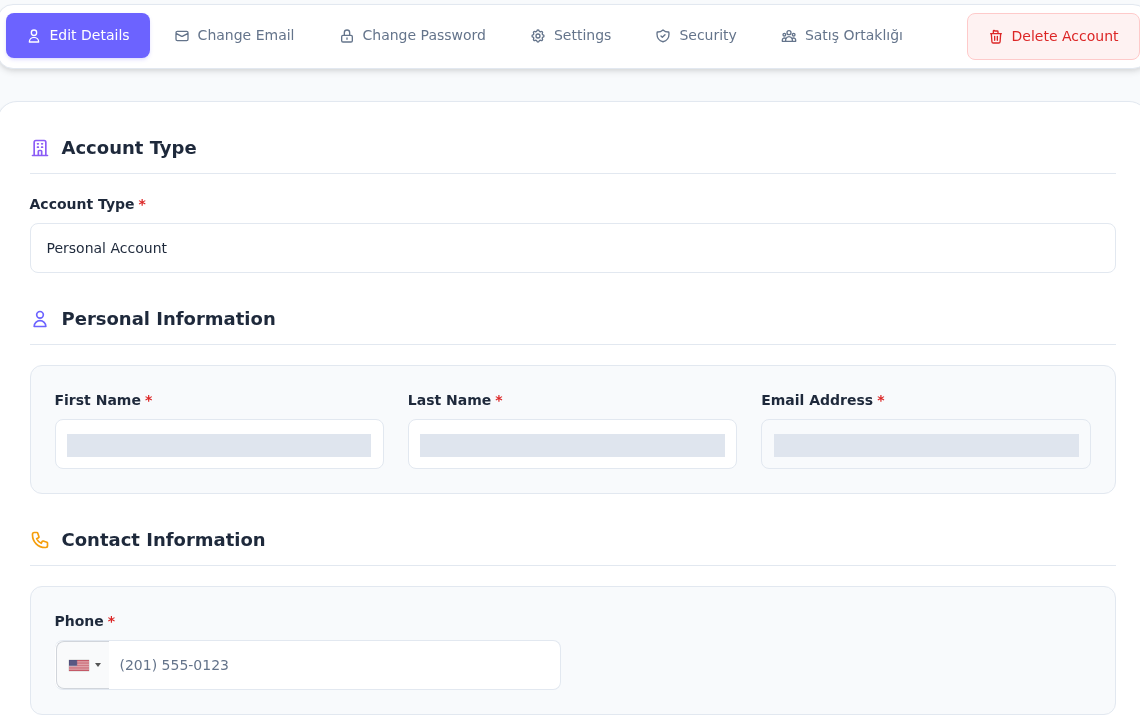The height and width of the screenshot is (725, 1140).
Task: Click the building icon beside Account Type heading
Action: tap(40, 148)
